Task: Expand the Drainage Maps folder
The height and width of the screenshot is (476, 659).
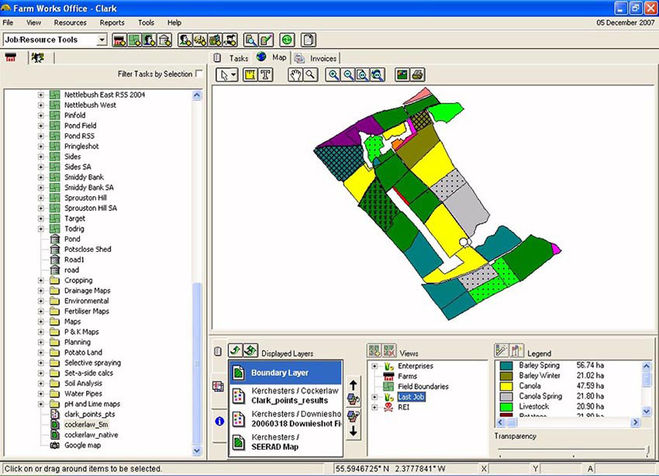Action: click(x=41, y=291)
